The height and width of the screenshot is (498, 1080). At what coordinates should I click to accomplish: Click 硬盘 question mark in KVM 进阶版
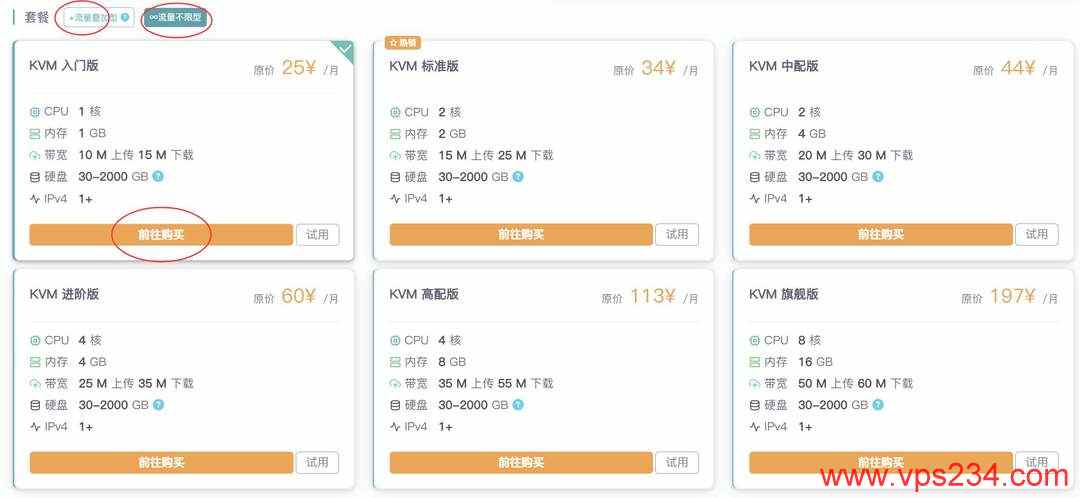tap(158, 405)
